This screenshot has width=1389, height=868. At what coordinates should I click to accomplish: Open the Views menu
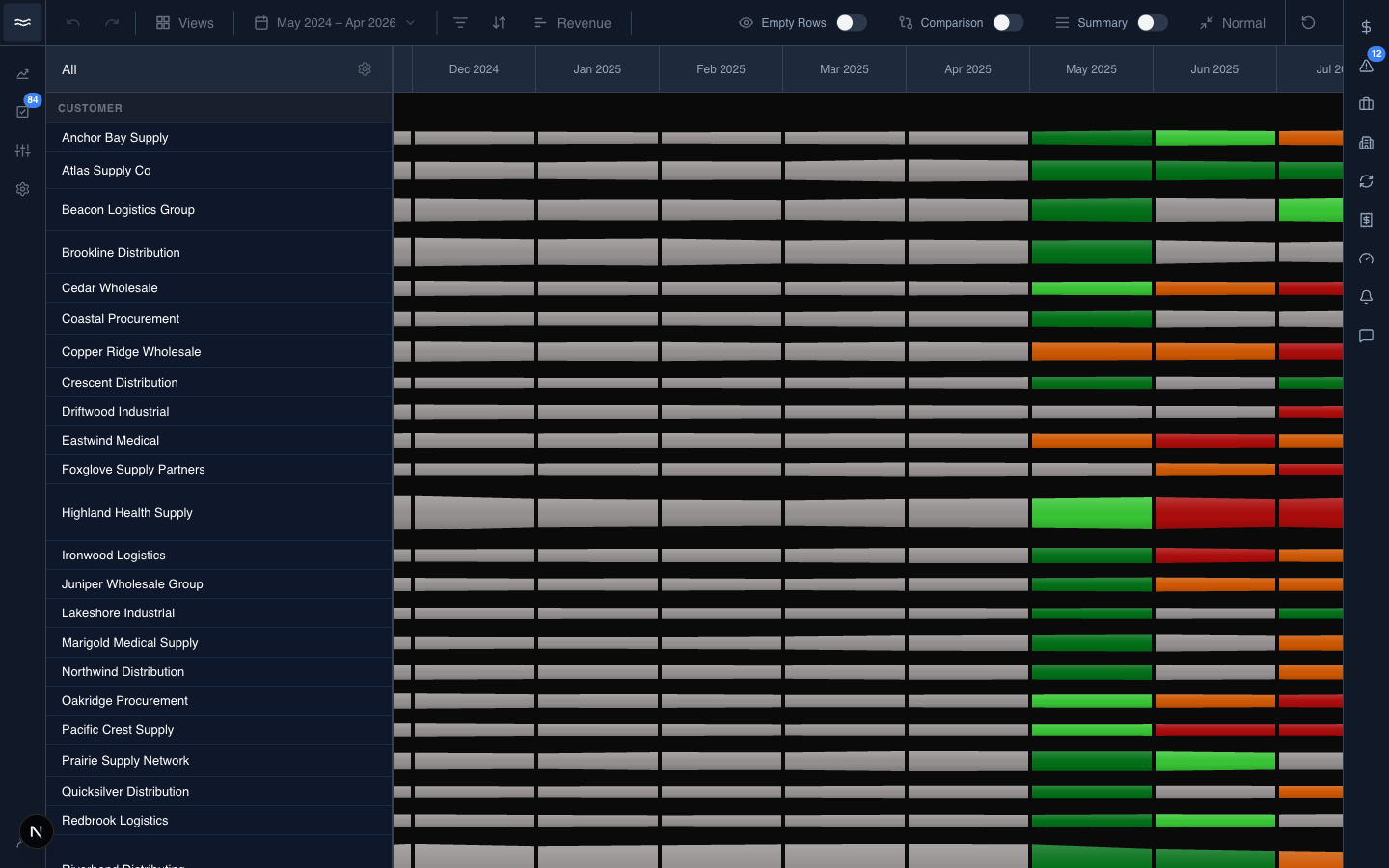[185, 22]
